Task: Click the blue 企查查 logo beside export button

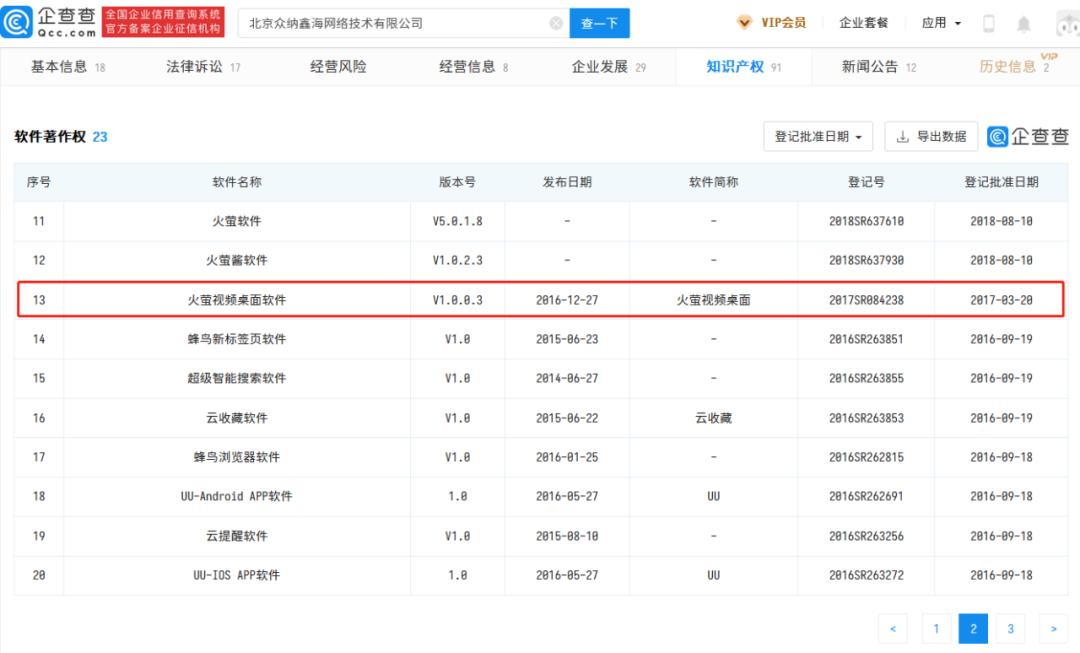Action: [1027, 137]
